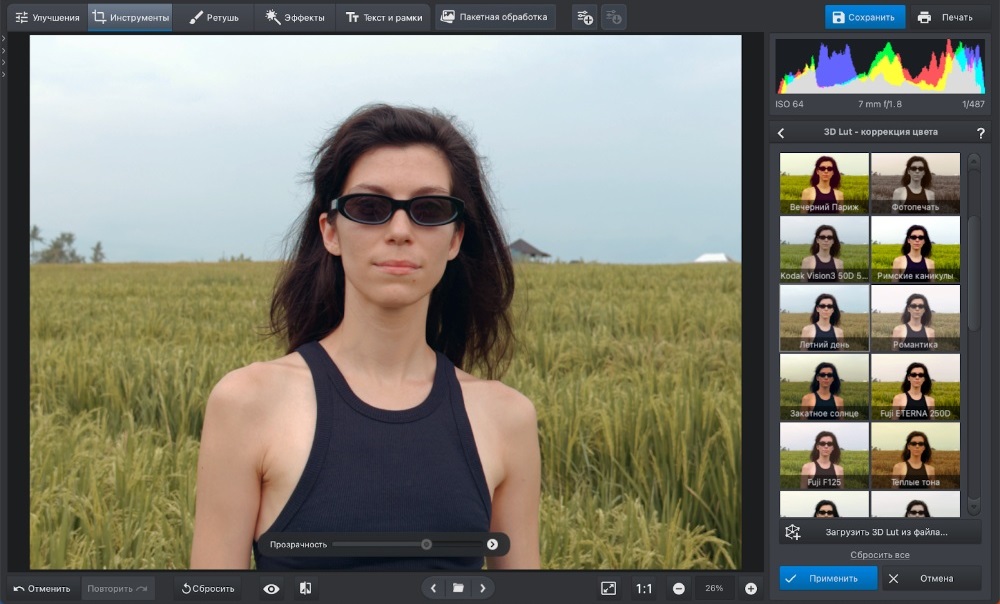Select the Fuji ETERNA 250D thumbnail
This screenshot has width=1000, height=604.
pyautogui.click(x=915, y=385)
